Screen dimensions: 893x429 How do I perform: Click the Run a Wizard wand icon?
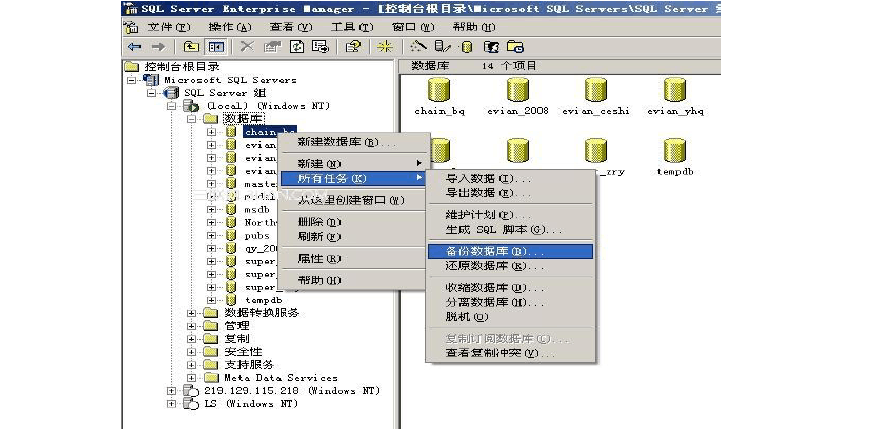[419, 46]
